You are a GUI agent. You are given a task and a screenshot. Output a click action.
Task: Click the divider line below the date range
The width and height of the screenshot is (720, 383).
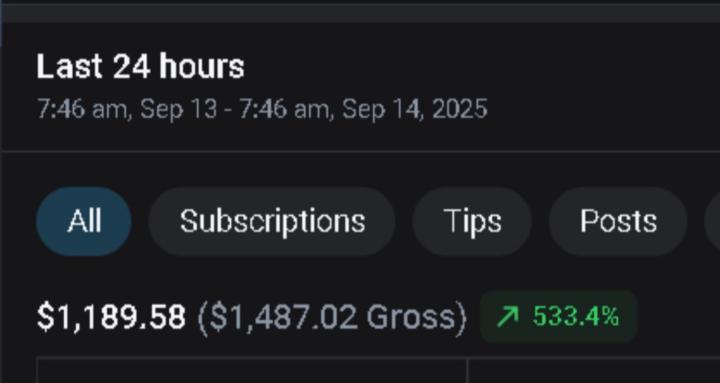360,150
